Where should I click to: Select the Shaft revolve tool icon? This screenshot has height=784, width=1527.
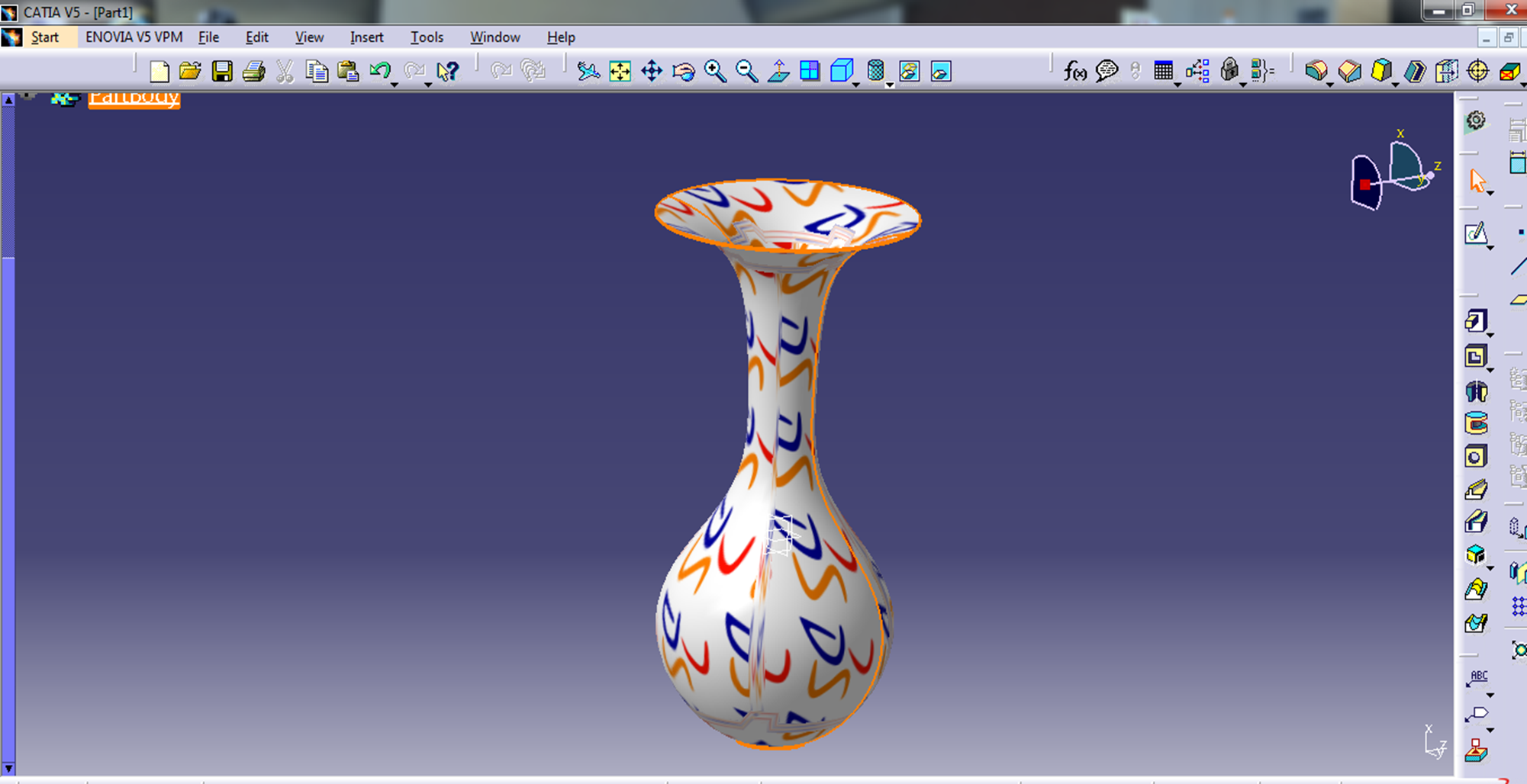pyautogui.click(x=1476, y=391)
